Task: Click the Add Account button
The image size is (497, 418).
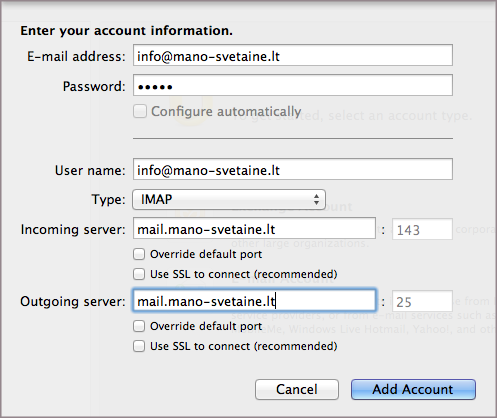Action: tap(413, 389)
